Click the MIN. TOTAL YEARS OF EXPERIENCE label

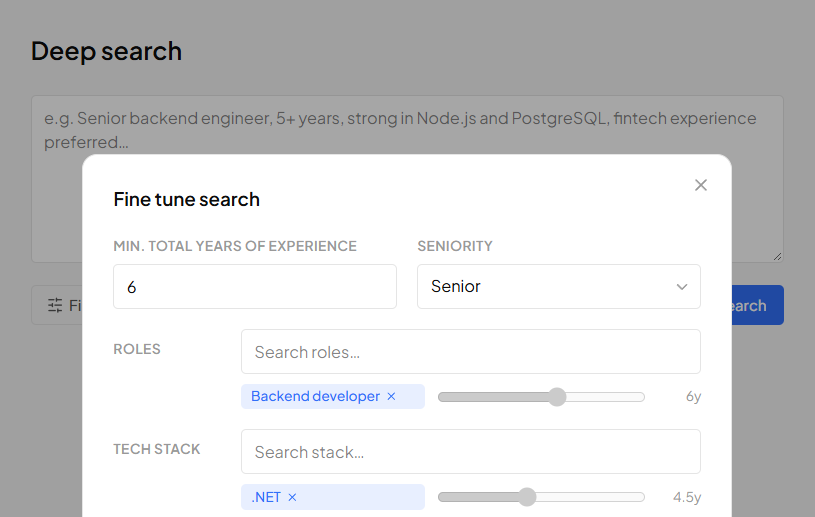[x=235, y=246]
